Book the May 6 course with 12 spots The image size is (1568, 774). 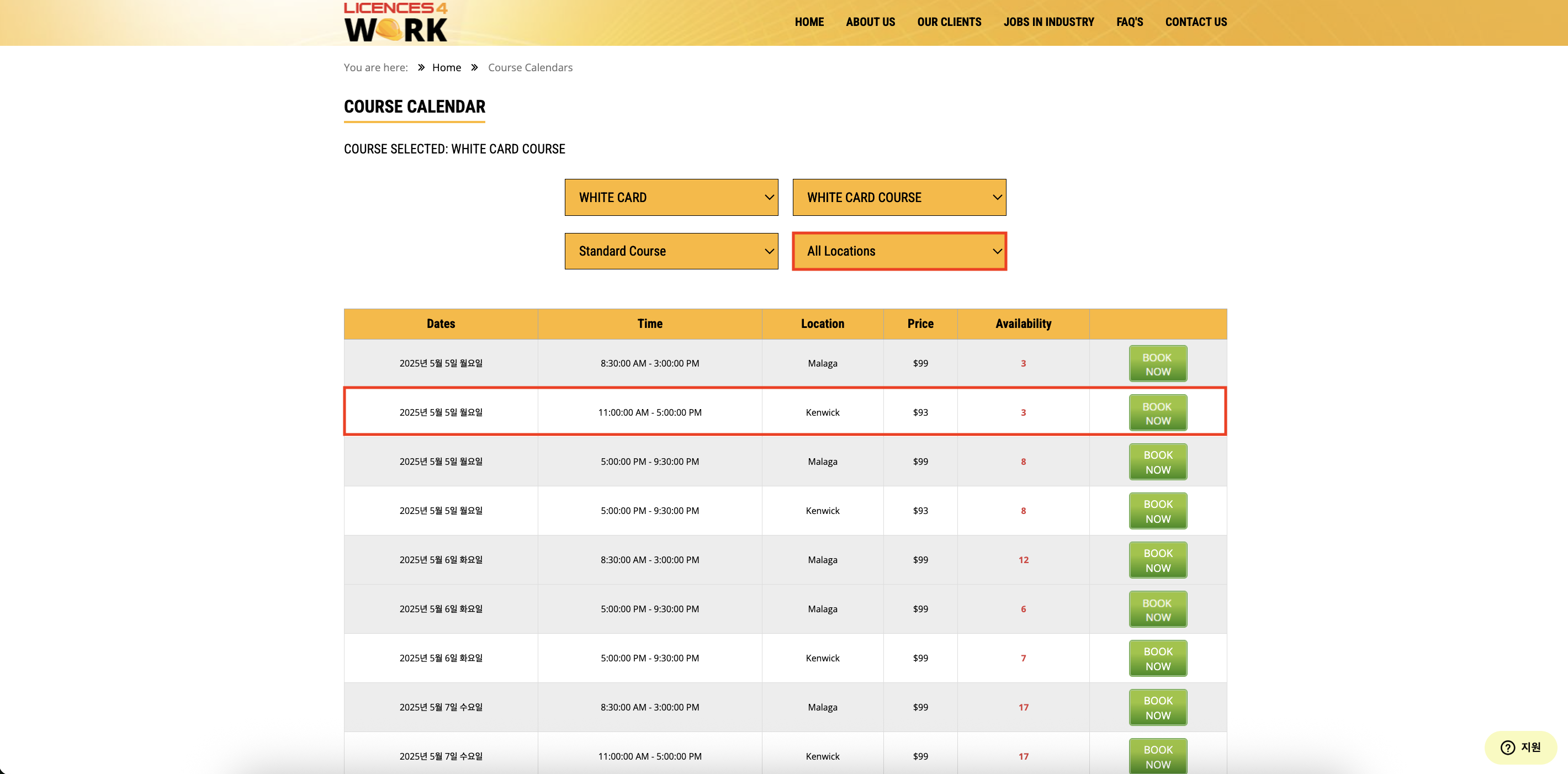(x=1157, y=560)
